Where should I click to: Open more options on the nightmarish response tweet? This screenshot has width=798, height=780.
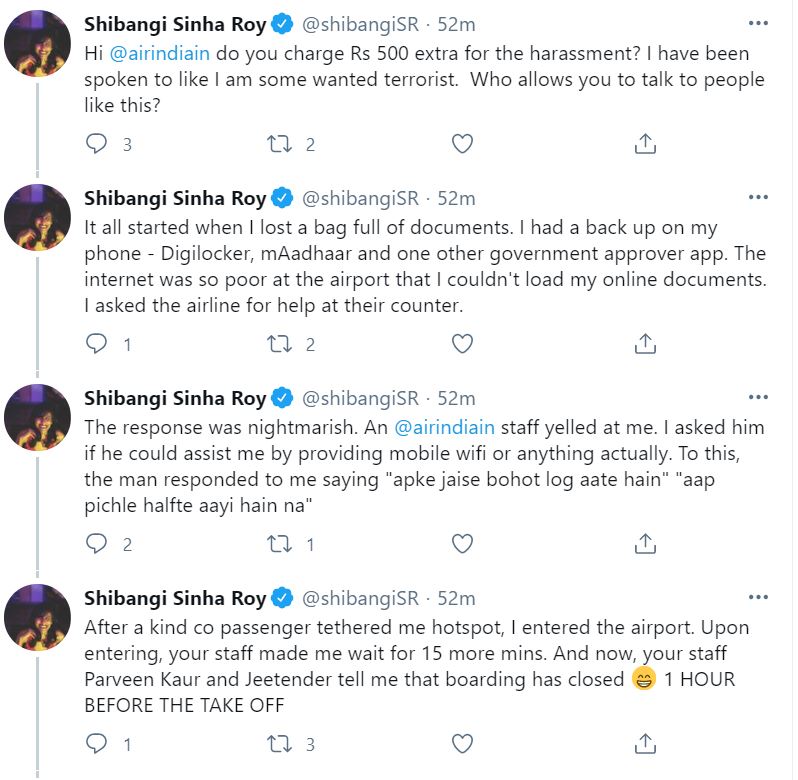[x=760, y=398]
